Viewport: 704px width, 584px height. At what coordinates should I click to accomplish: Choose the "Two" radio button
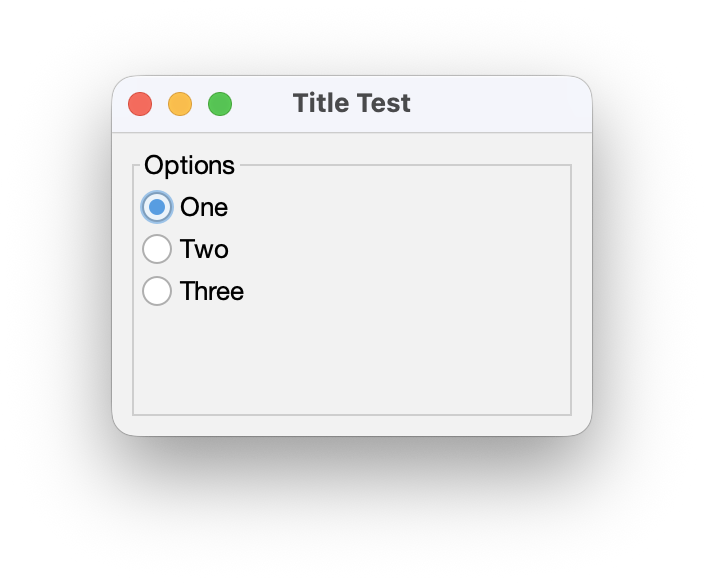pyautogui.click(x=157, y=249)
